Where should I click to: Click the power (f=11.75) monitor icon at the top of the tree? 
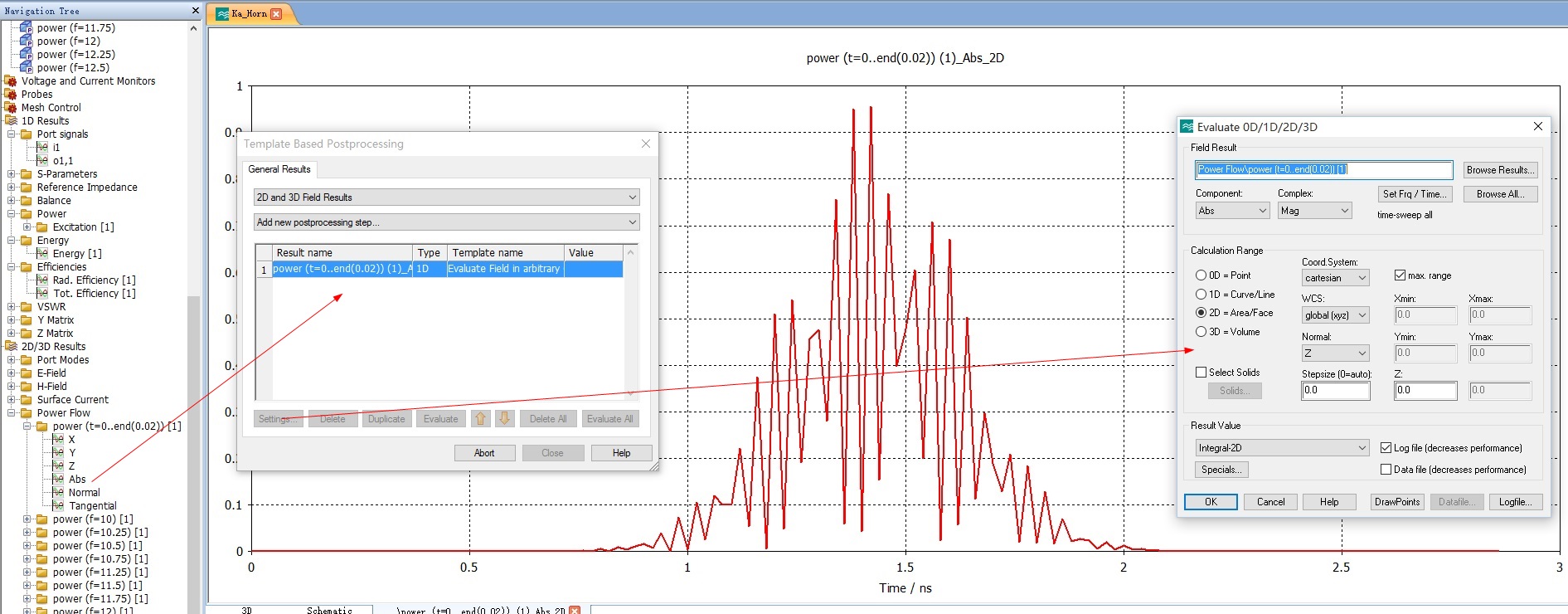[27, 27]
